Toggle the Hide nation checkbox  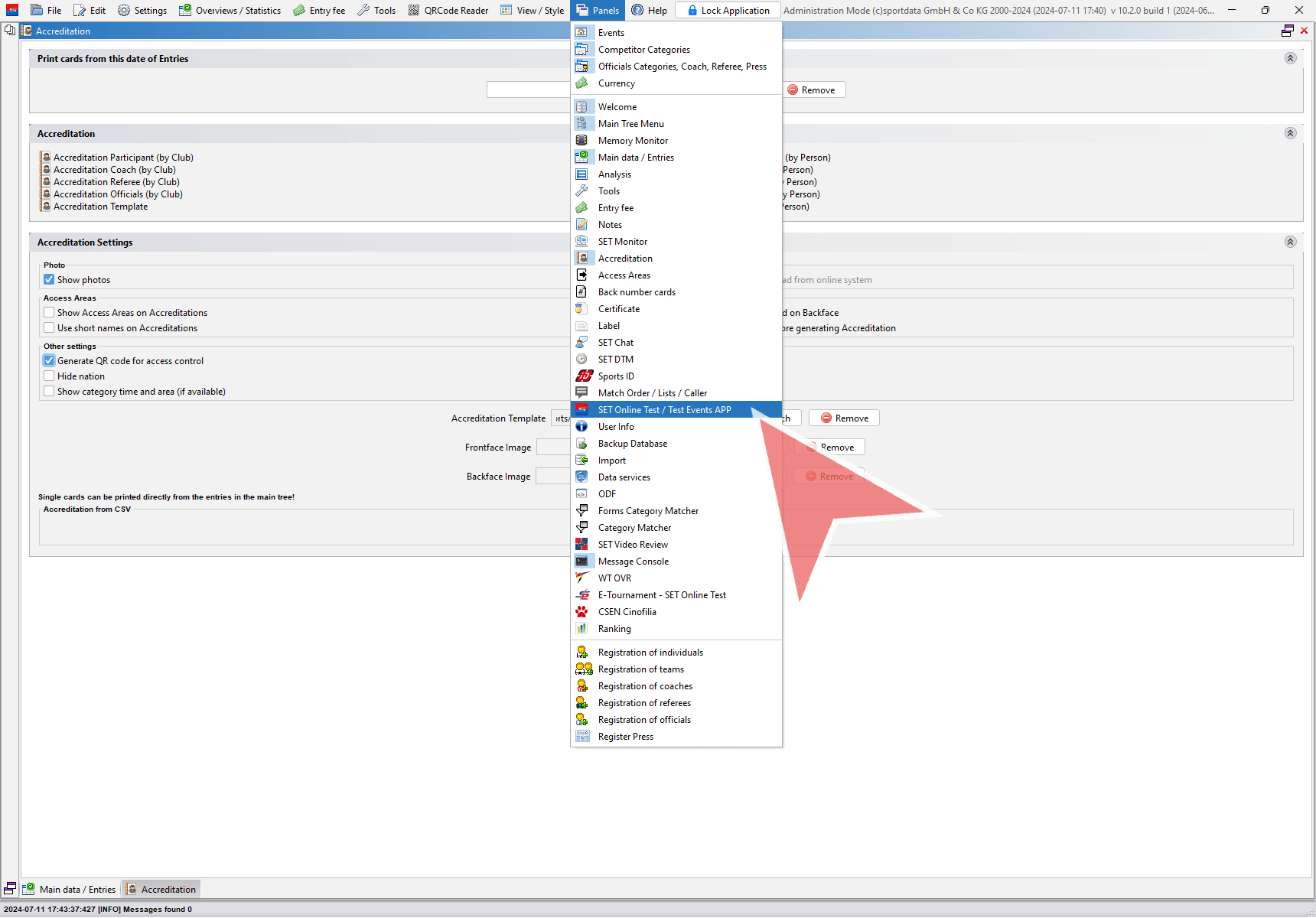[x=49, y=376]
